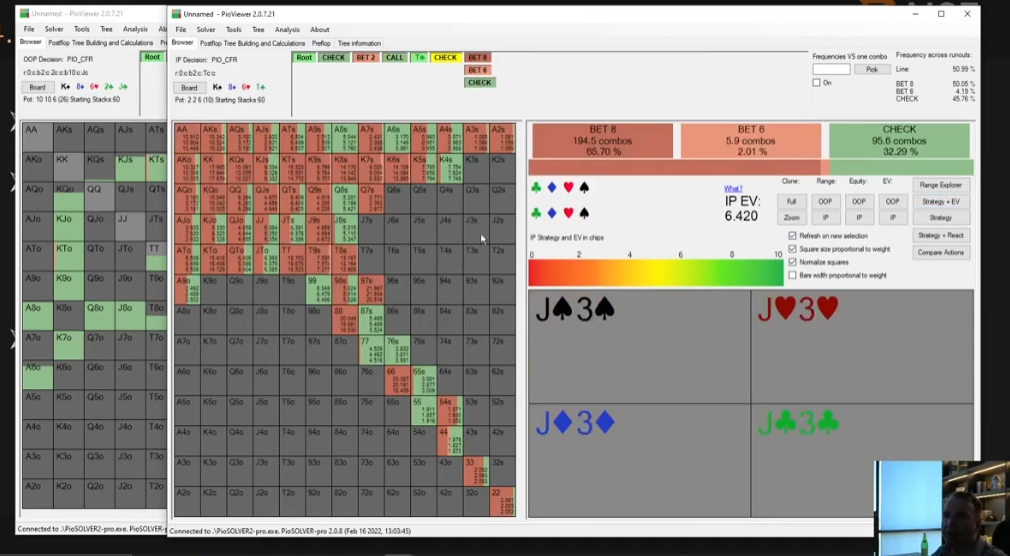
Task: Click the CALL node in the tree path
Action: point(394,57)
